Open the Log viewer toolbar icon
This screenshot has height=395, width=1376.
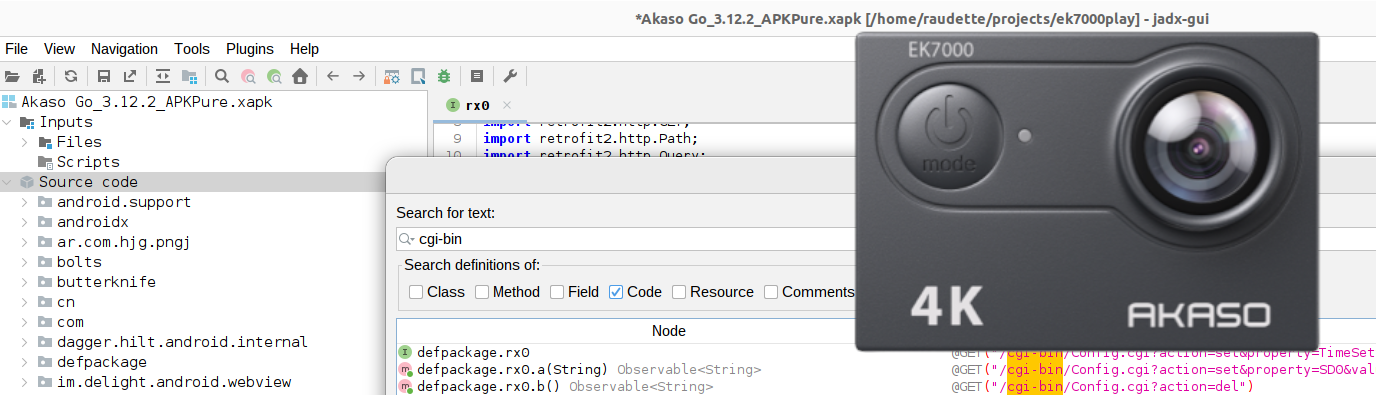click(x=477, y=76)
